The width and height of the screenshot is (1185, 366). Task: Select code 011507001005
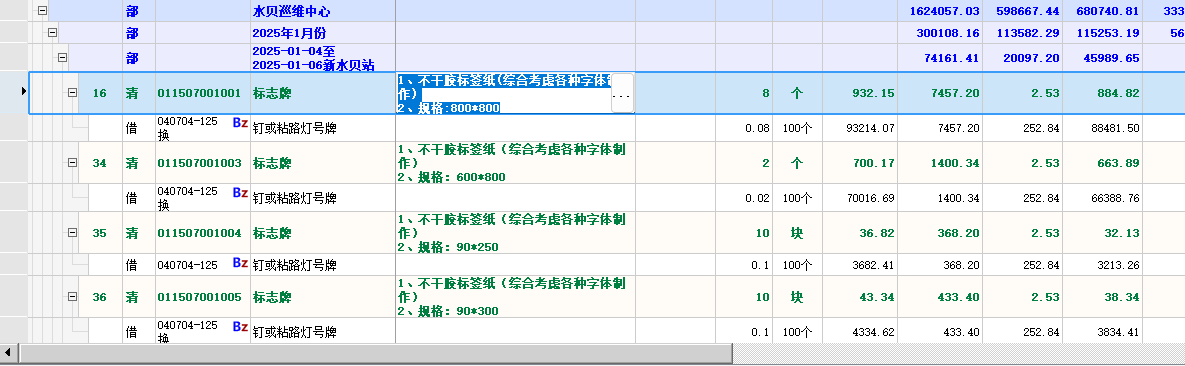pos(200,297)
